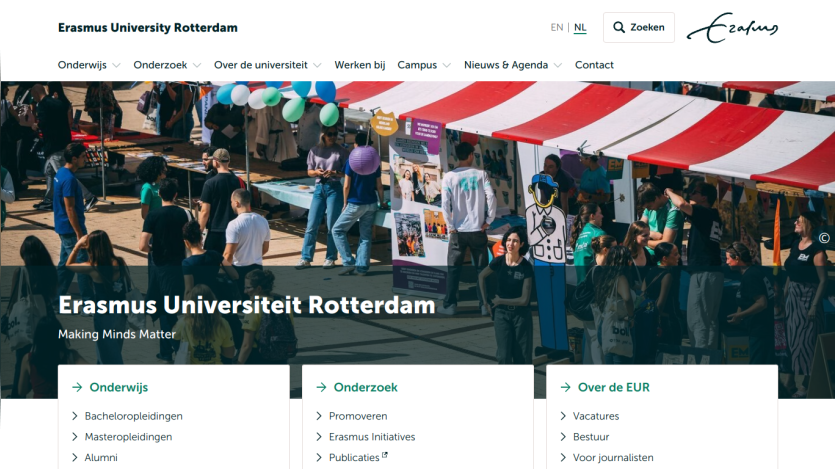Screen dimensions: 835x469
Task: Open the Publicaties external link
Action: [354, 457]
